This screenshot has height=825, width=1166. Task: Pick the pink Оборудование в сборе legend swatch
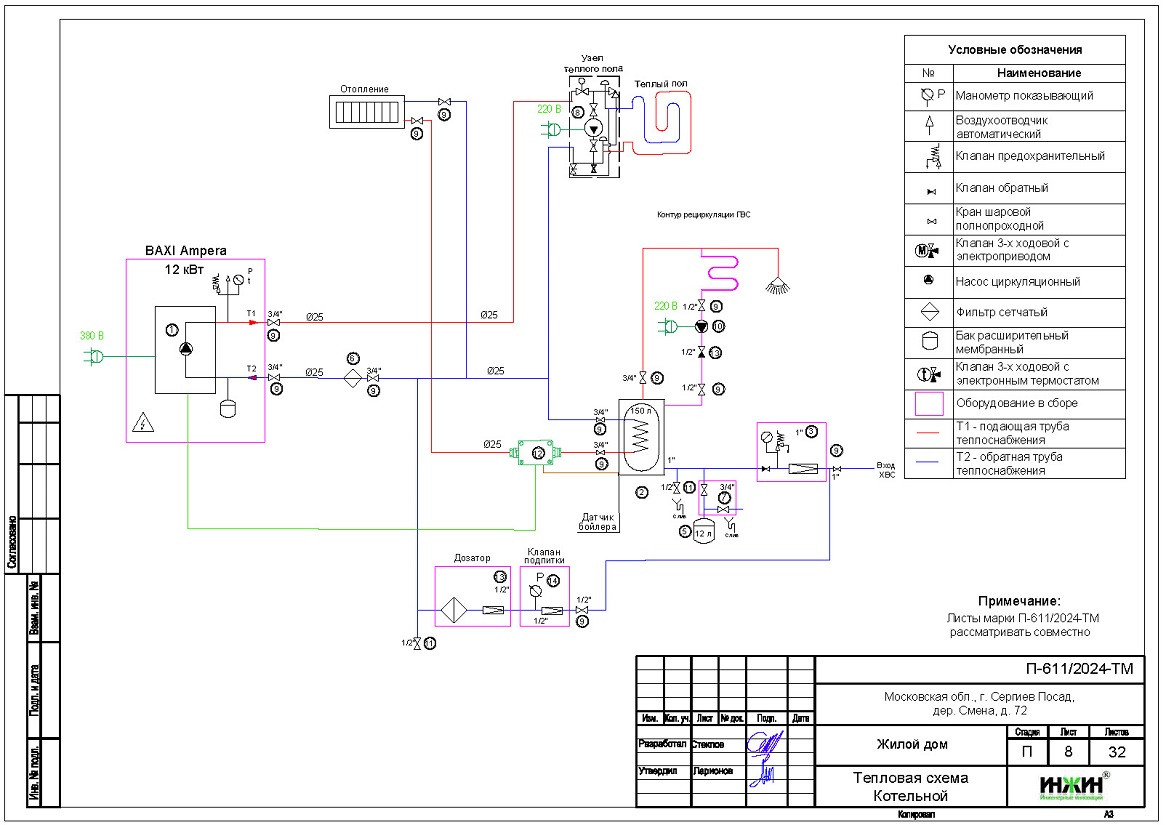[x=929, y=403]
